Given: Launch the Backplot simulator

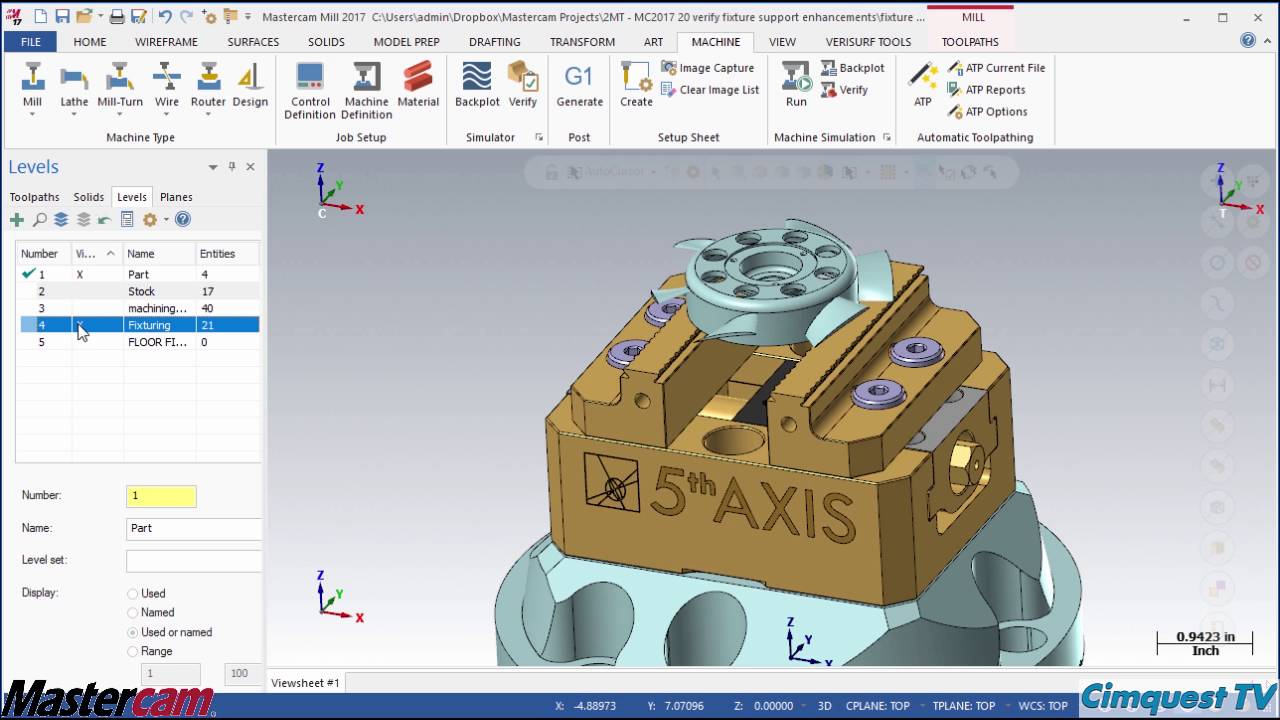Looking at the screenshot, I should (x=477, y=84).
